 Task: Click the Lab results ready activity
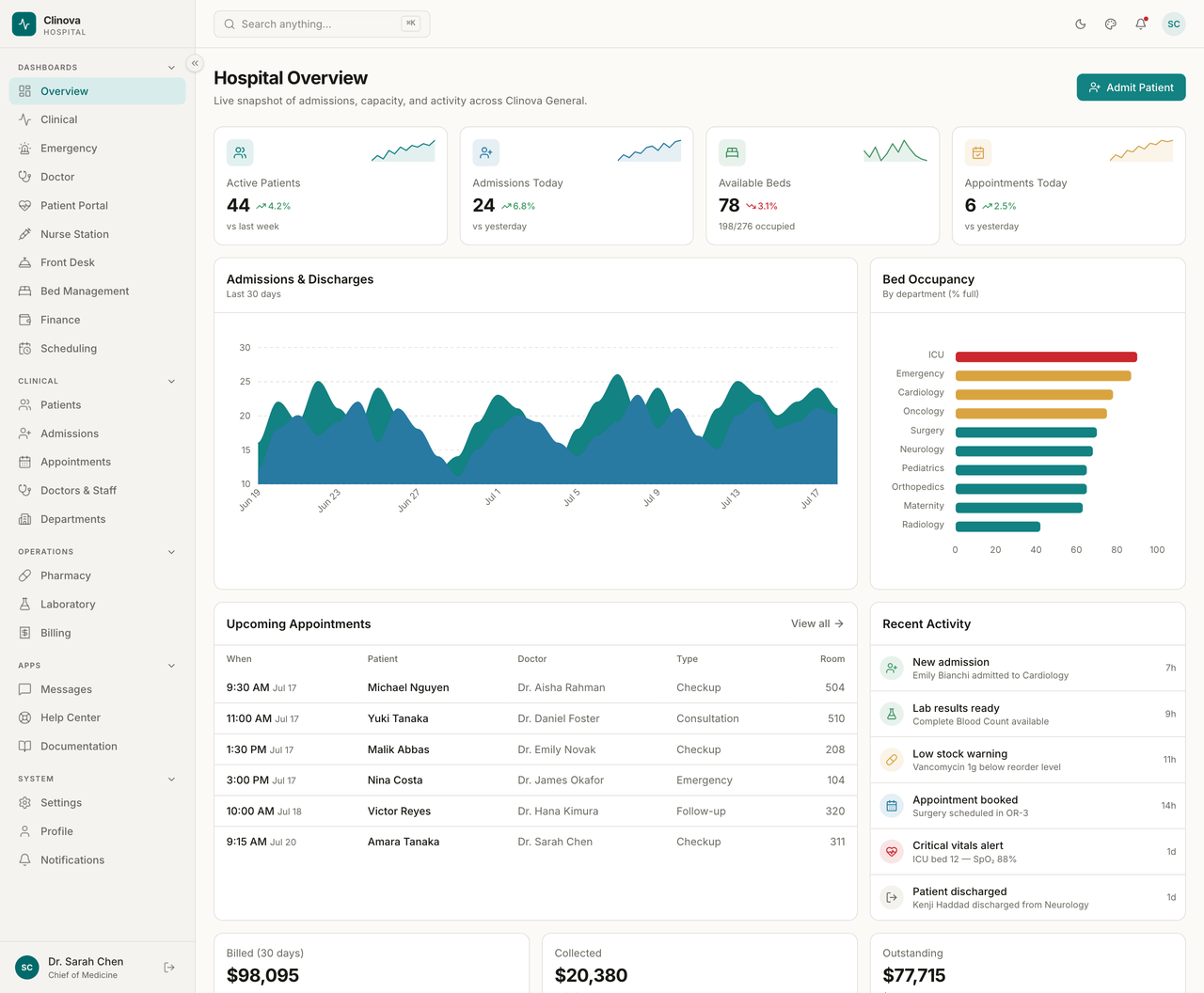pos(1027,715)
